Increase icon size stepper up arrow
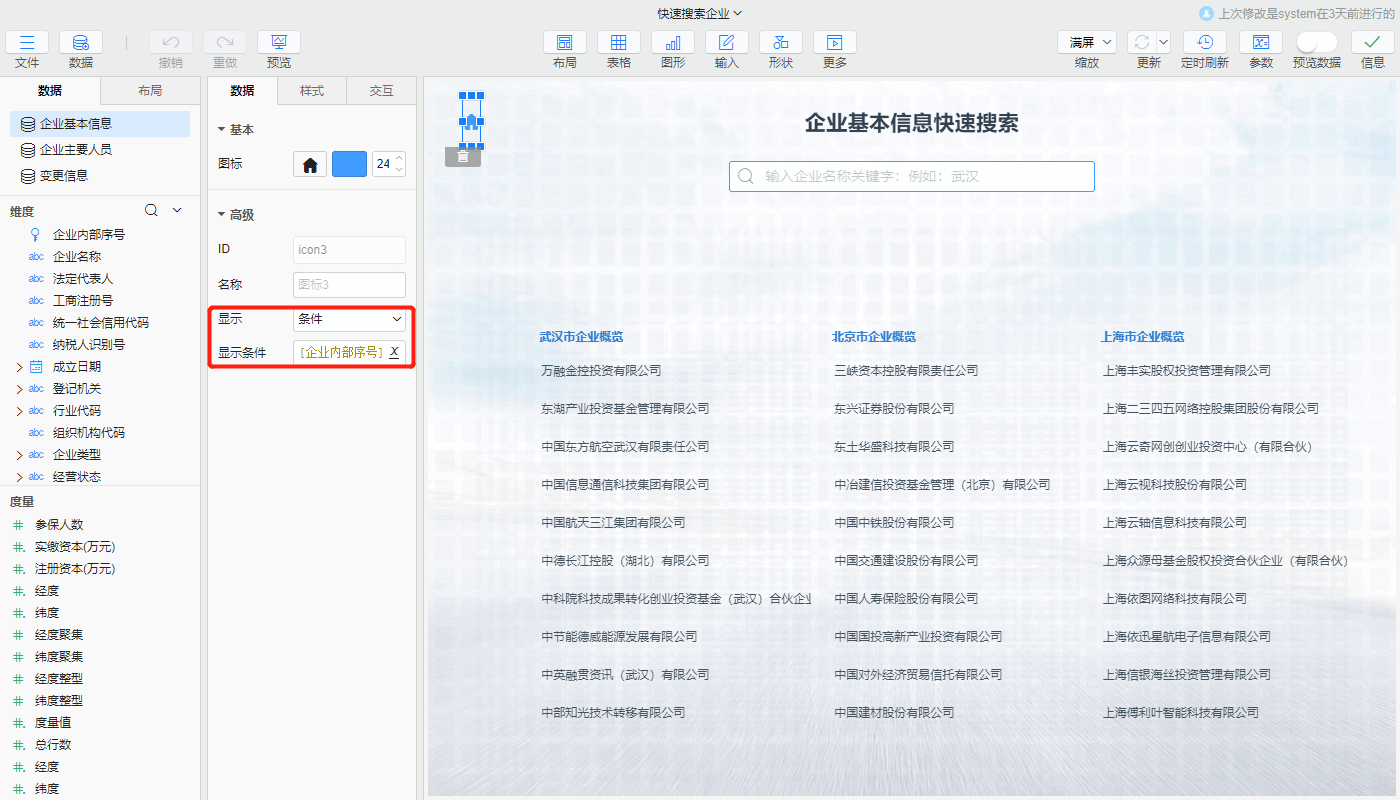The width and height of the screenshot is (1400, 800). [x=400, y=158]
